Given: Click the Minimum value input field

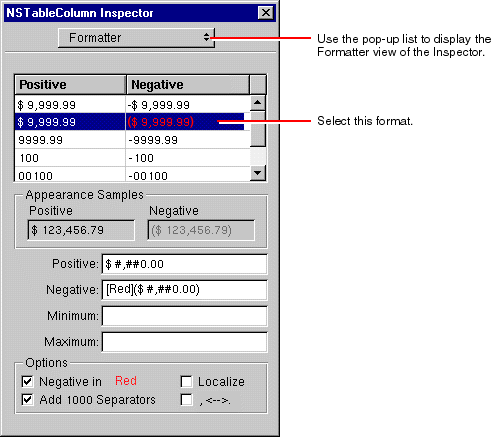Looking at the screenshot, I should [184, 316].
